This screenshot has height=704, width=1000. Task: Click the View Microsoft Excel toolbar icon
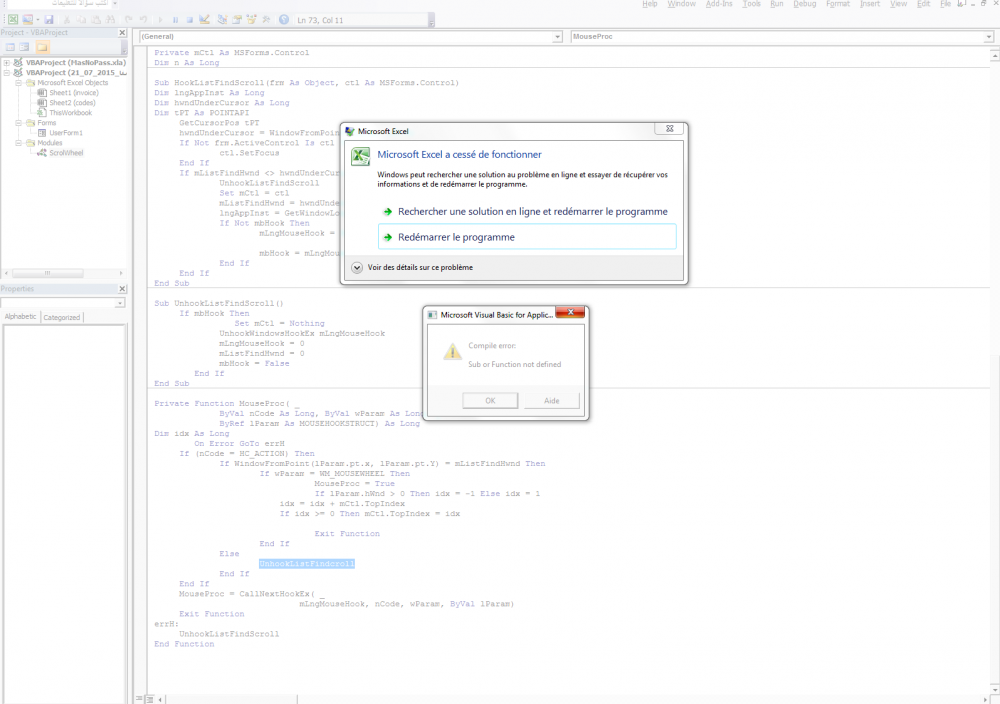point(12,19)
